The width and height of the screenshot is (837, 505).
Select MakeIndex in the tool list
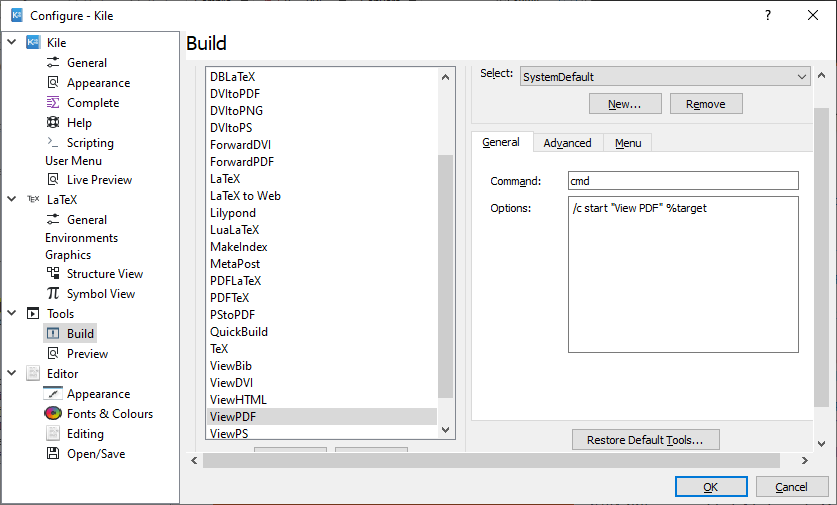click(322, 247)
